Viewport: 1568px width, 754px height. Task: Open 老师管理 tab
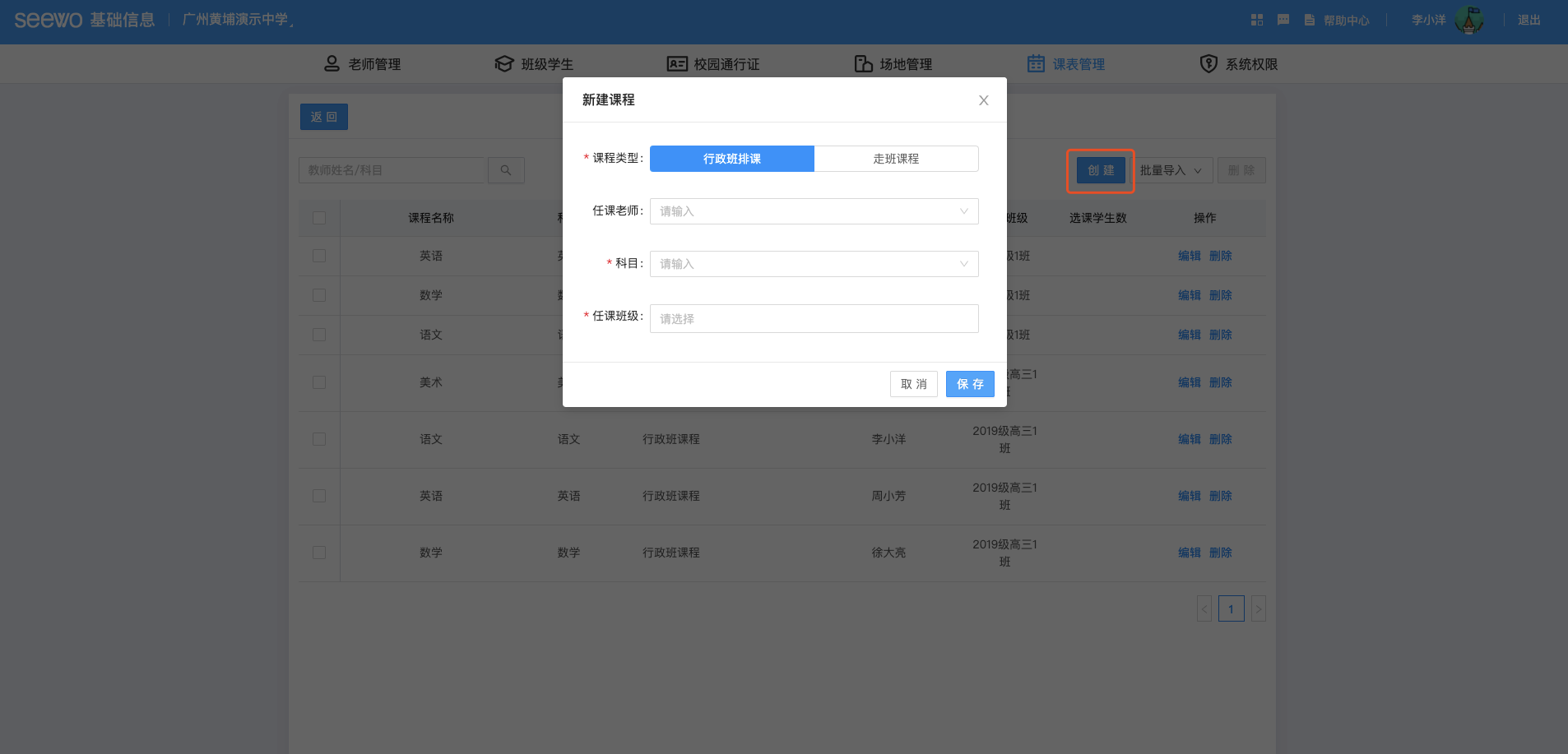363,64
